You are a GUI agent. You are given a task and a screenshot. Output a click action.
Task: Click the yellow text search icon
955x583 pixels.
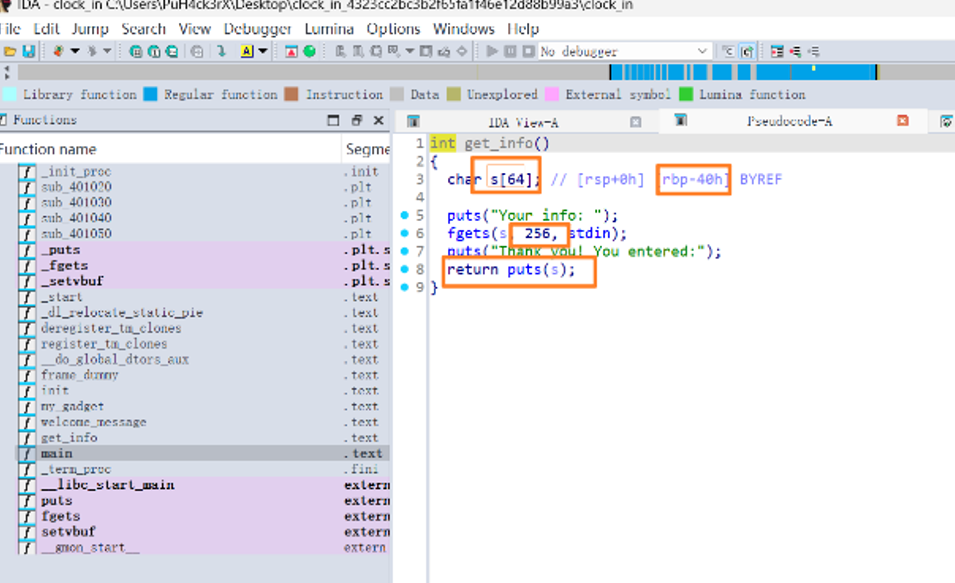[246, 51]
